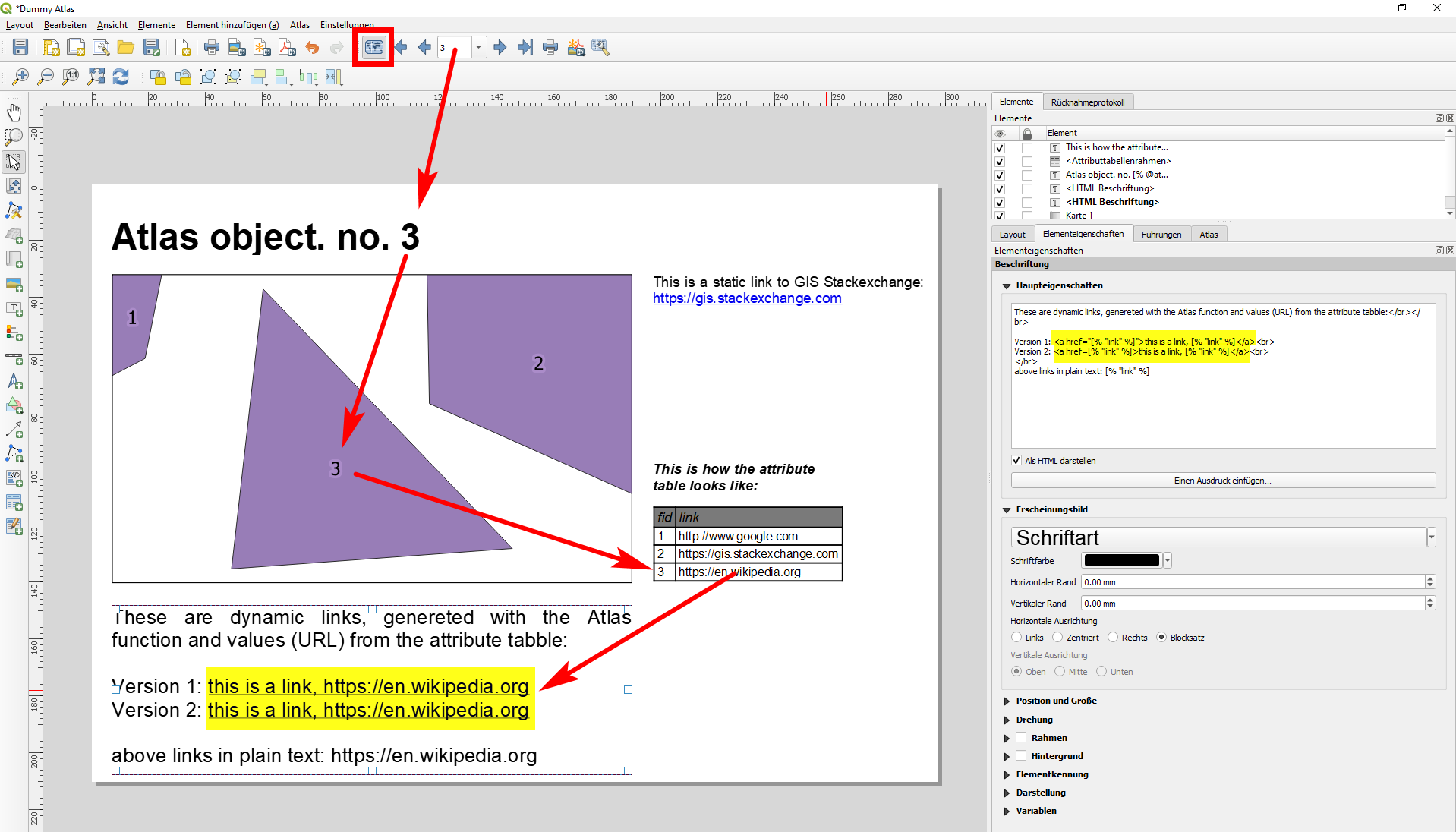Expand the 'Position und Größe' section

[1007, 701]
